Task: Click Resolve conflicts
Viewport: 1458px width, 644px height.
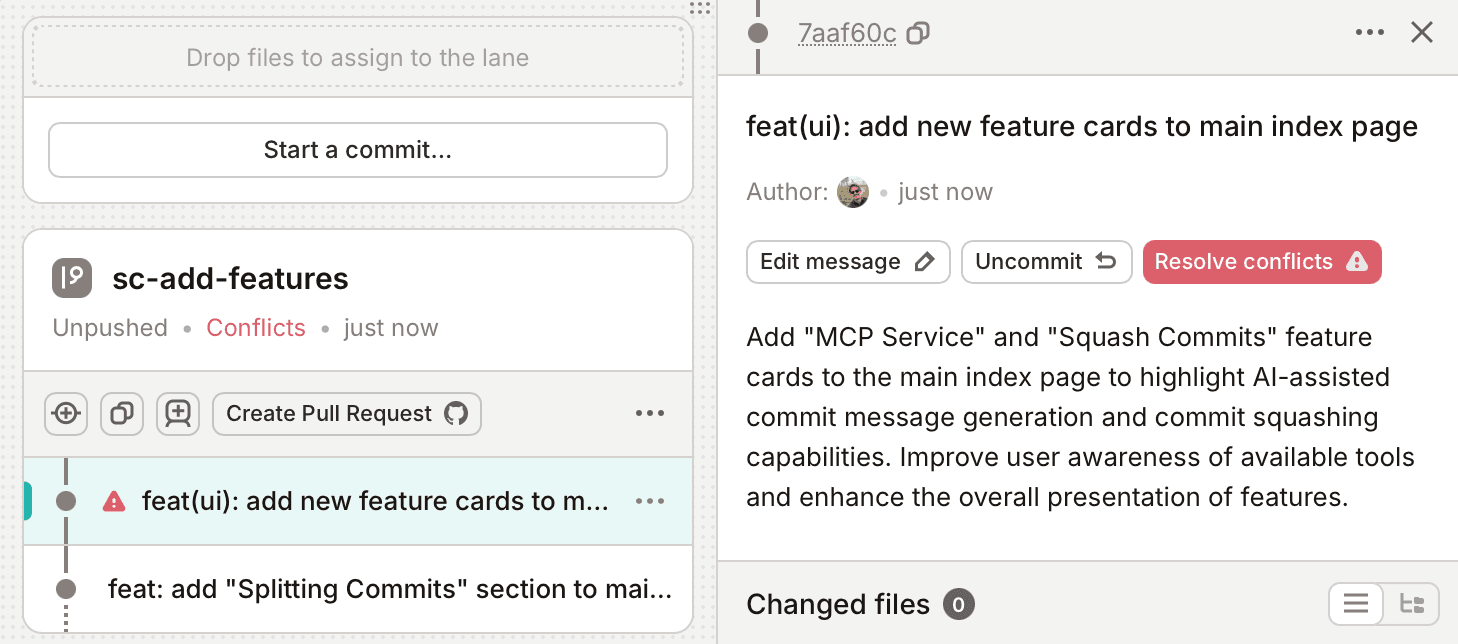Action: point(1262,261)
